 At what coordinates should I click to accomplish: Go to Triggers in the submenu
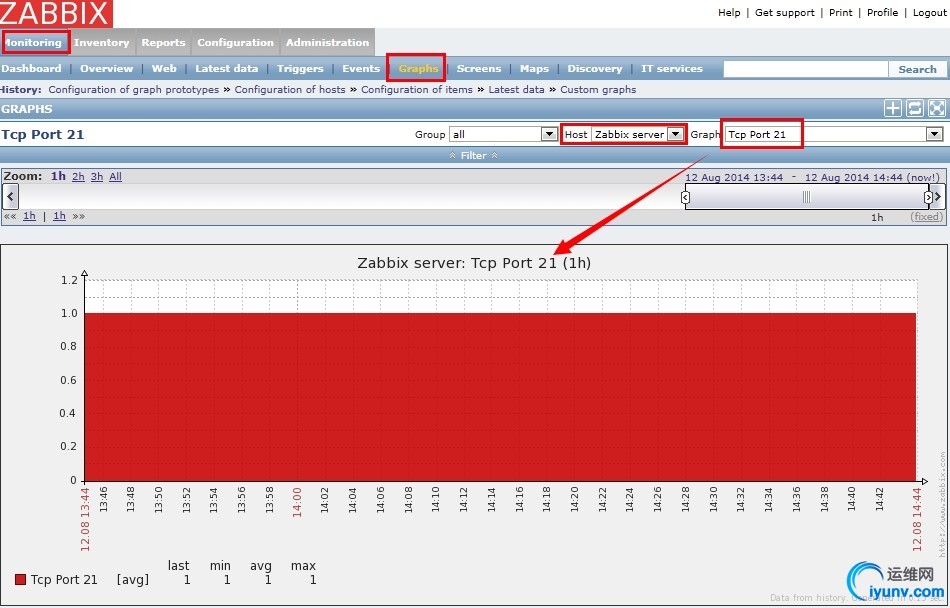300,68
